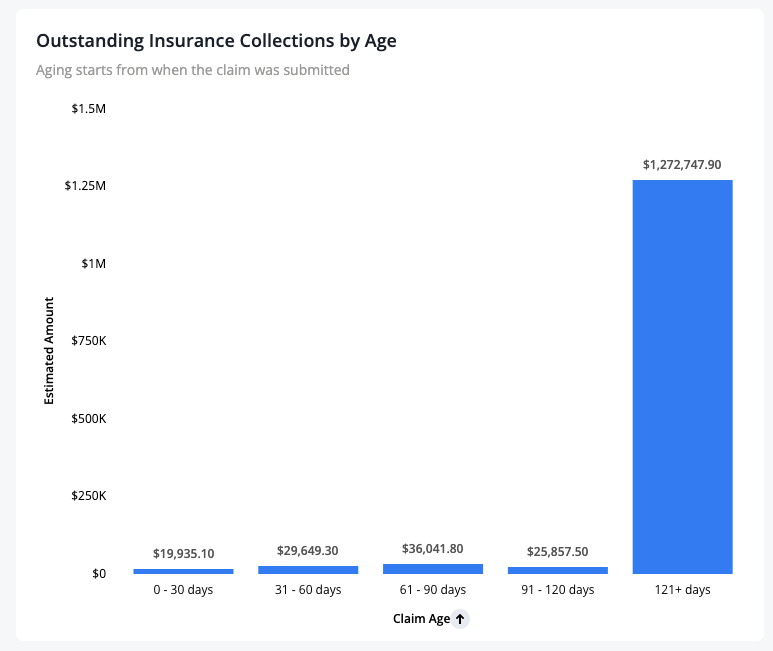This screenshot has height=651, width=773.
Task: Click the $29,649.30 value label
Action: [x=308, y=550]
